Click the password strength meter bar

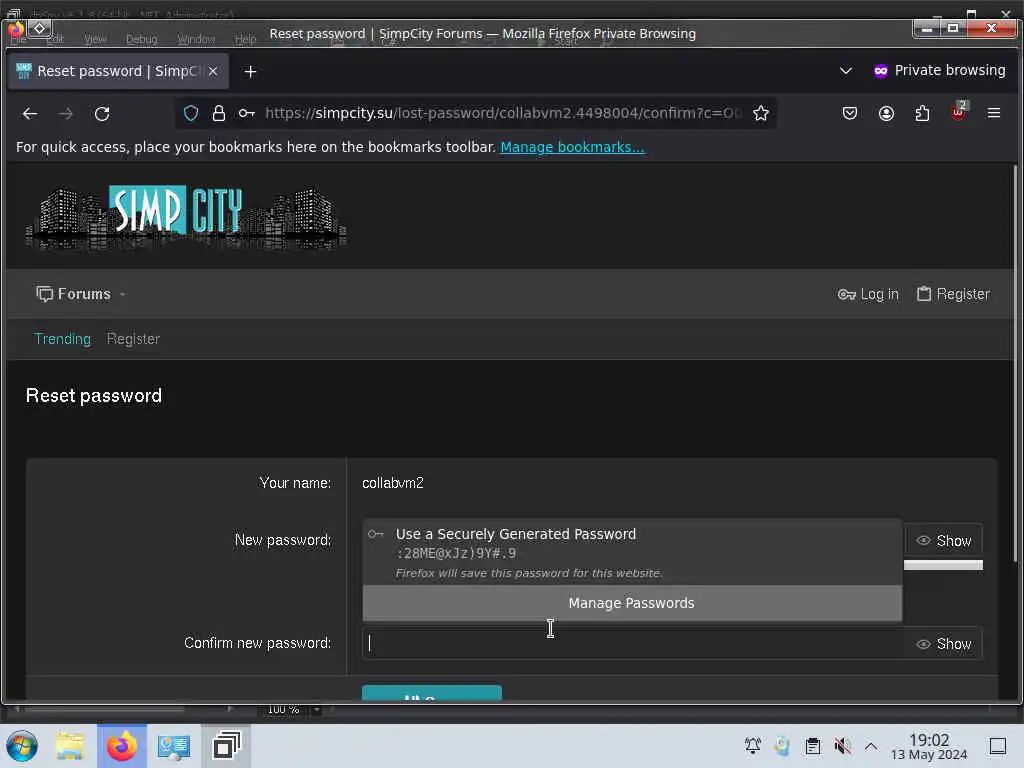[x=943, y=565]
